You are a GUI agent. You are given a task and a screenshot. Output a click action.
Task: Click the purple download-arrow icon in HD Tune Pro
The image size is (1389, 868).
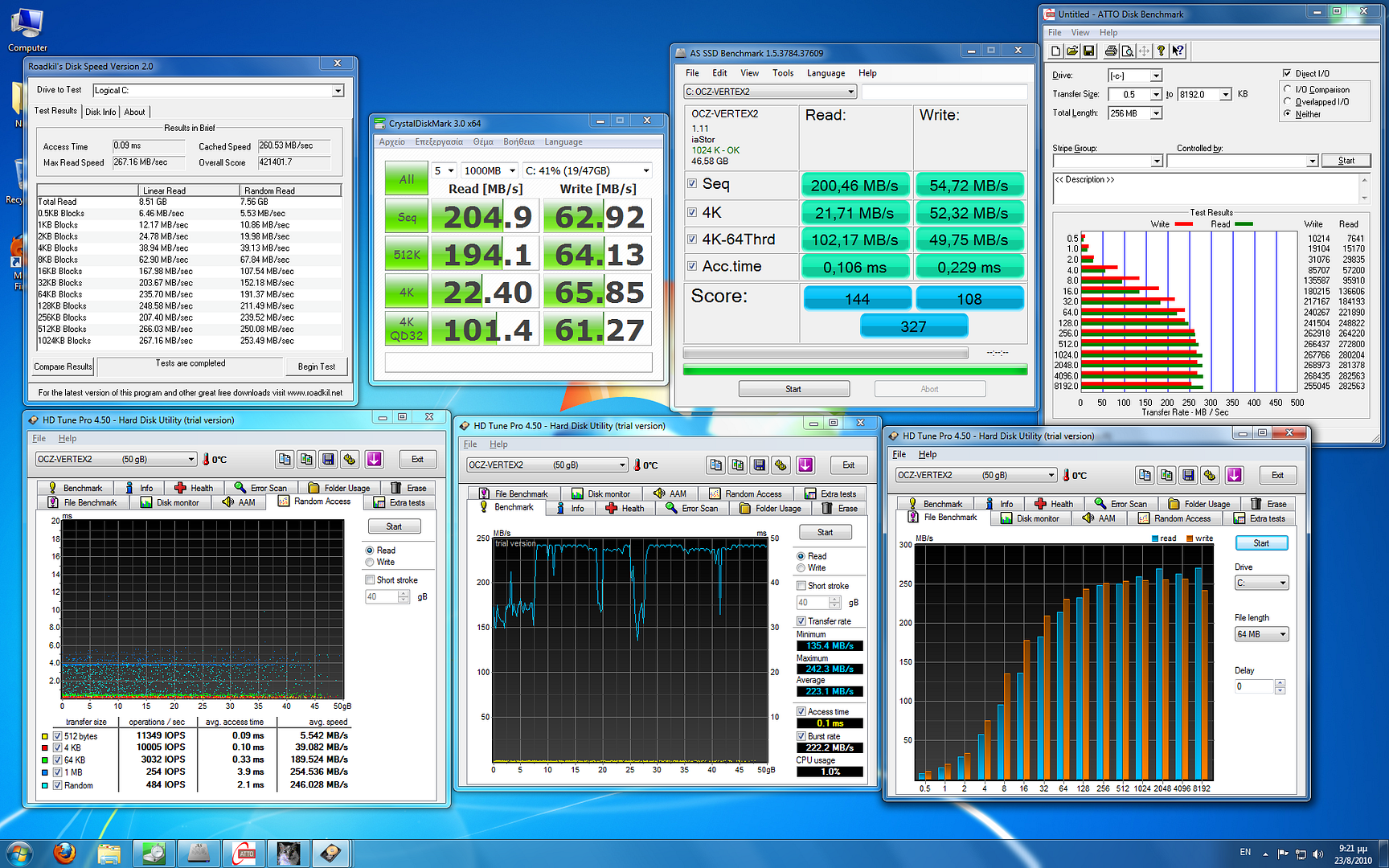tap(374, 459)
